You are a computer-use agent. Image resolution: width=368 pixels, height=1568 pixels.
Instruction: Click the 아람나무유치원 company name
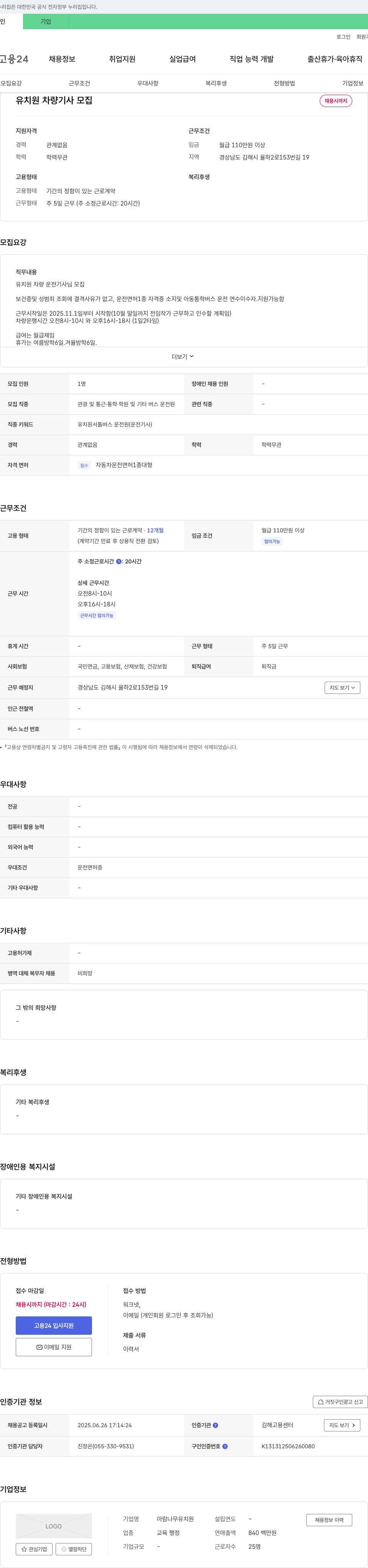(x=175, y=1519)
